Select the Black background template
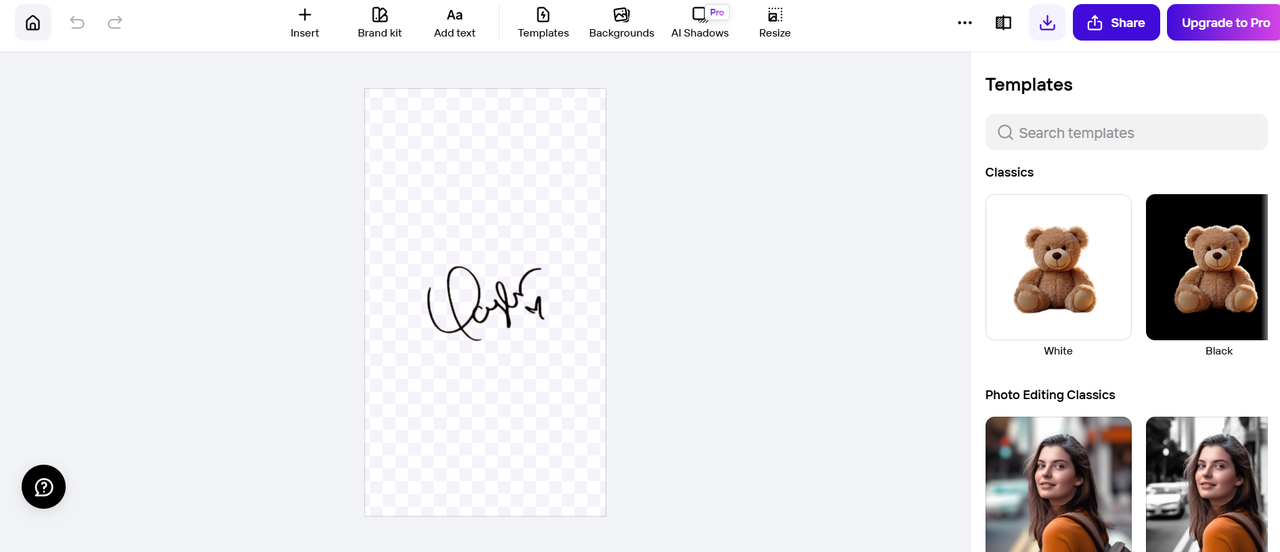The width and height of the screenshot is (1280, 552). click(x=1213, y=267)
